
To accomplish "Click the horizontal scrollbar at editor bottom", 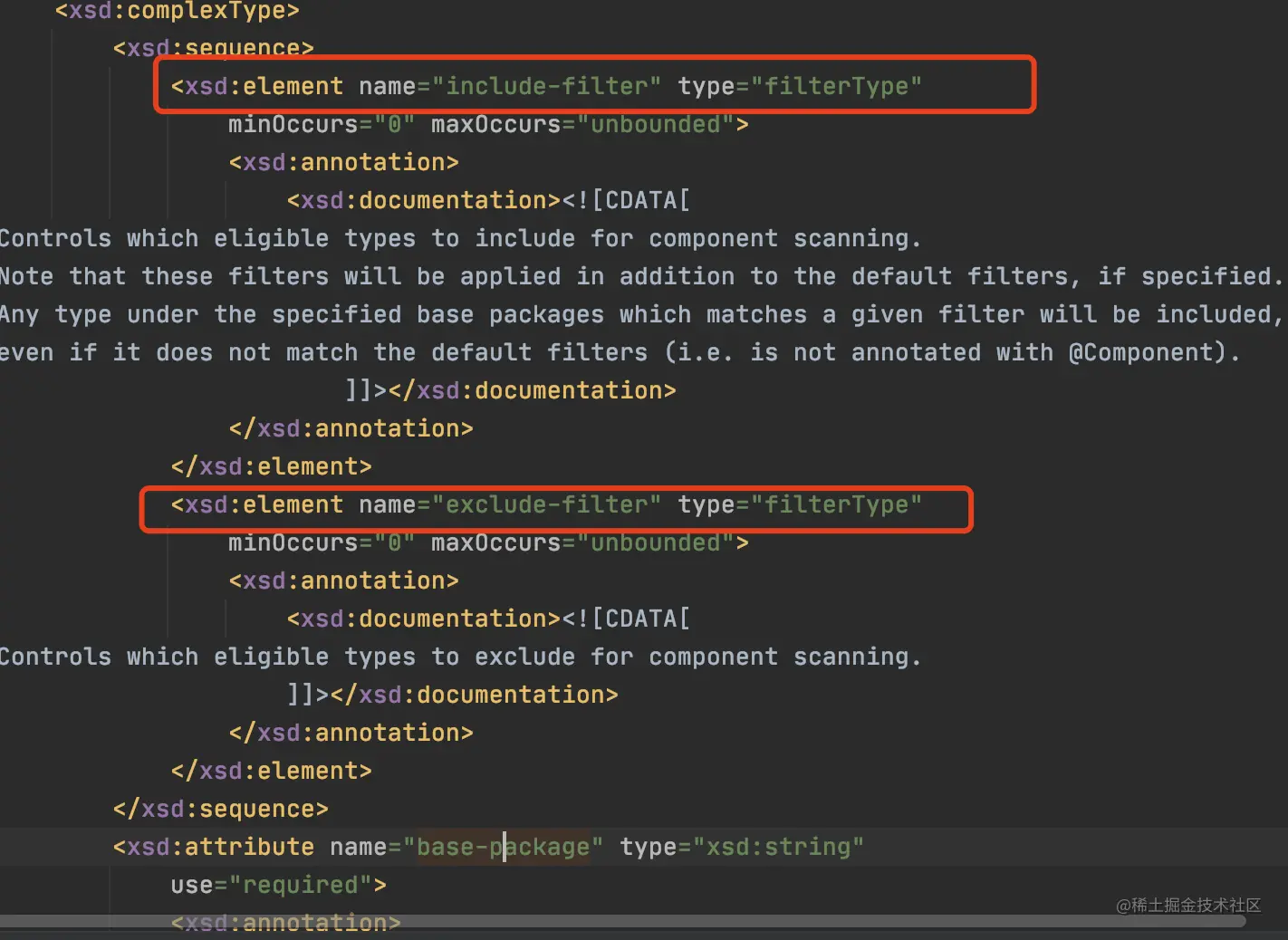I will (623, 921).
